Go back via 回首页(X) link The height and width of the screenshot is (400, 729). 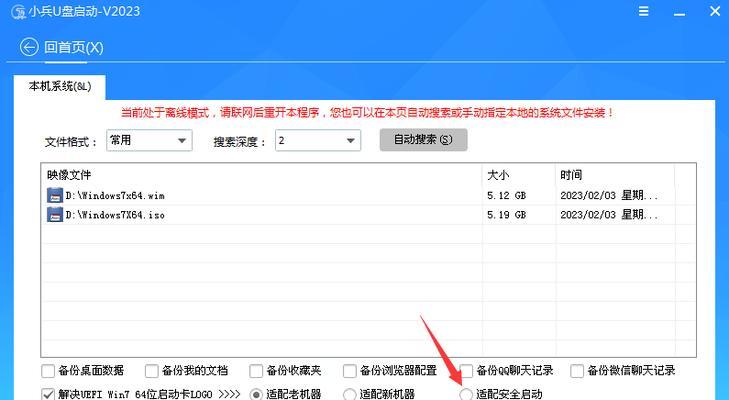(73, 47)
